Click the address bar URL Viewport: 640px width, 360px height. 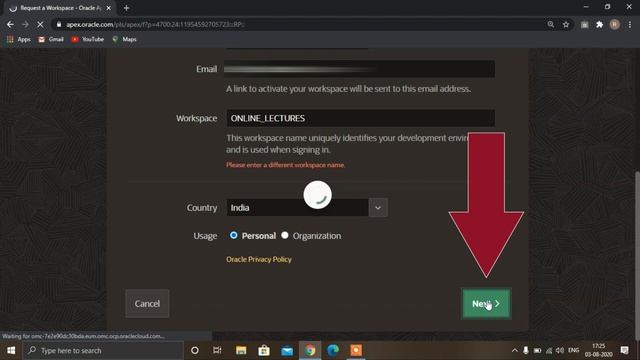(x=155, y=24)
